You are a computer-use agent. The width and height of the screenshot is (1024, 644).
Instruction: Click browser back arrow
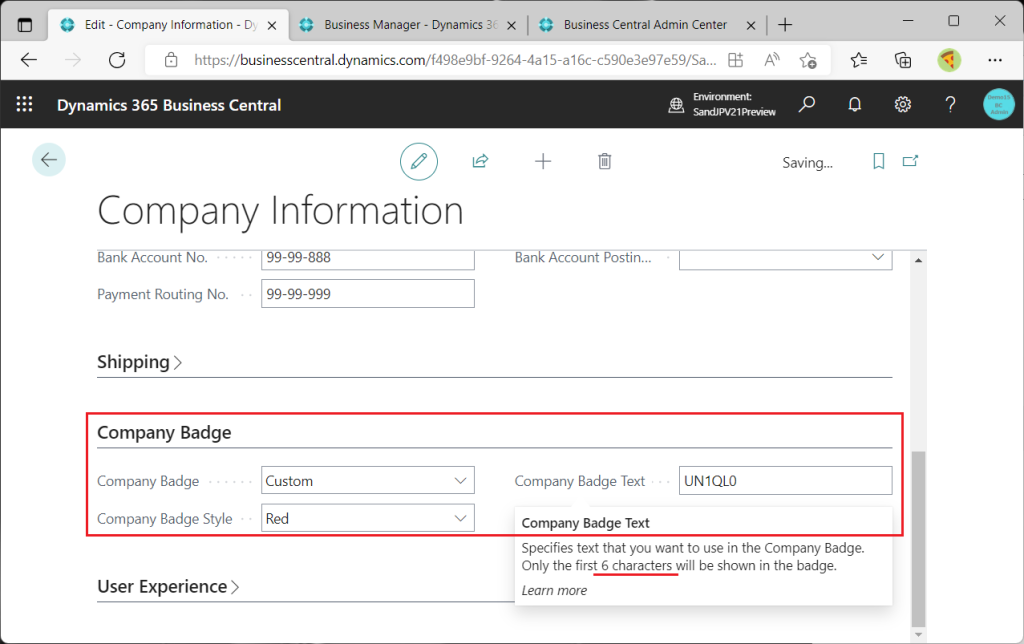pos(29,60)
